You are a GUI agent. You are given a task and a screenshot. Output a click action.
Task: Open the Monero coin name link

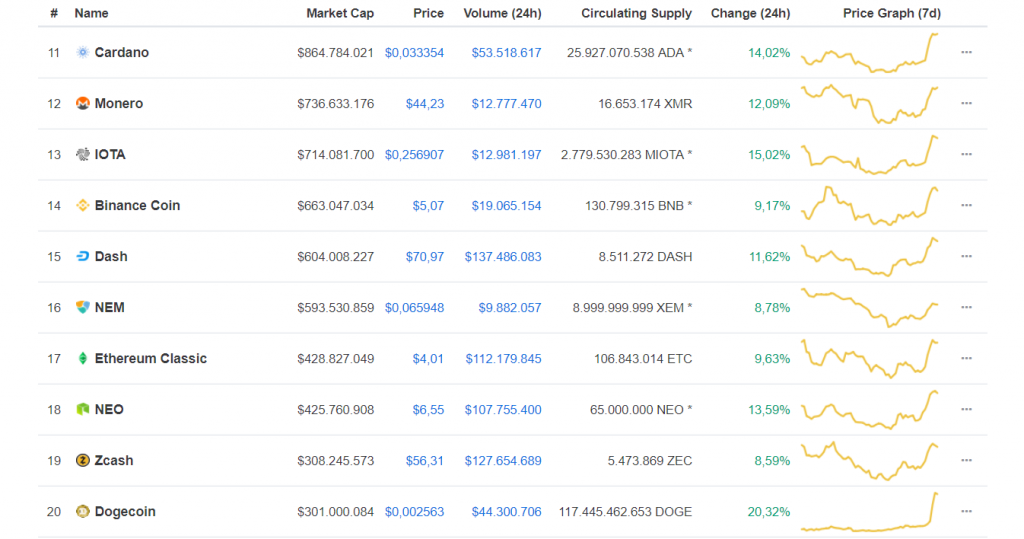(119, 103)
